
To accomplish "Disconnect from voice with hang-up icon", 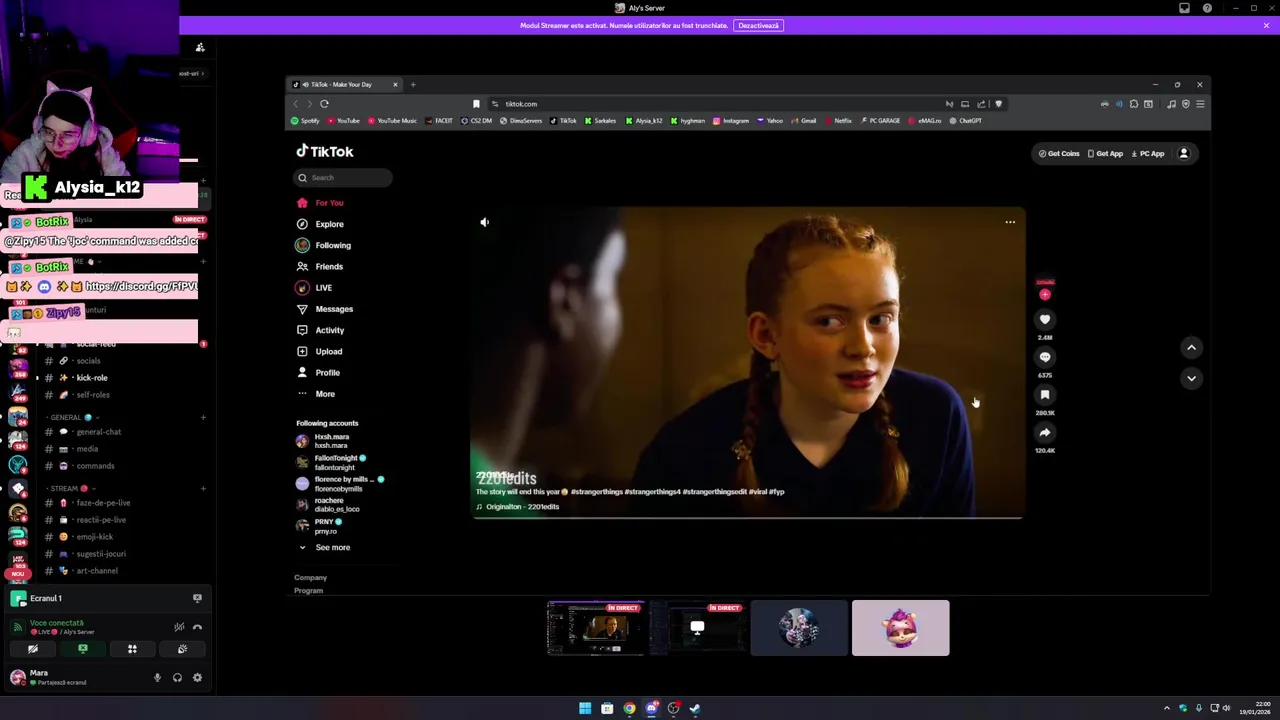I will point(197,627).
